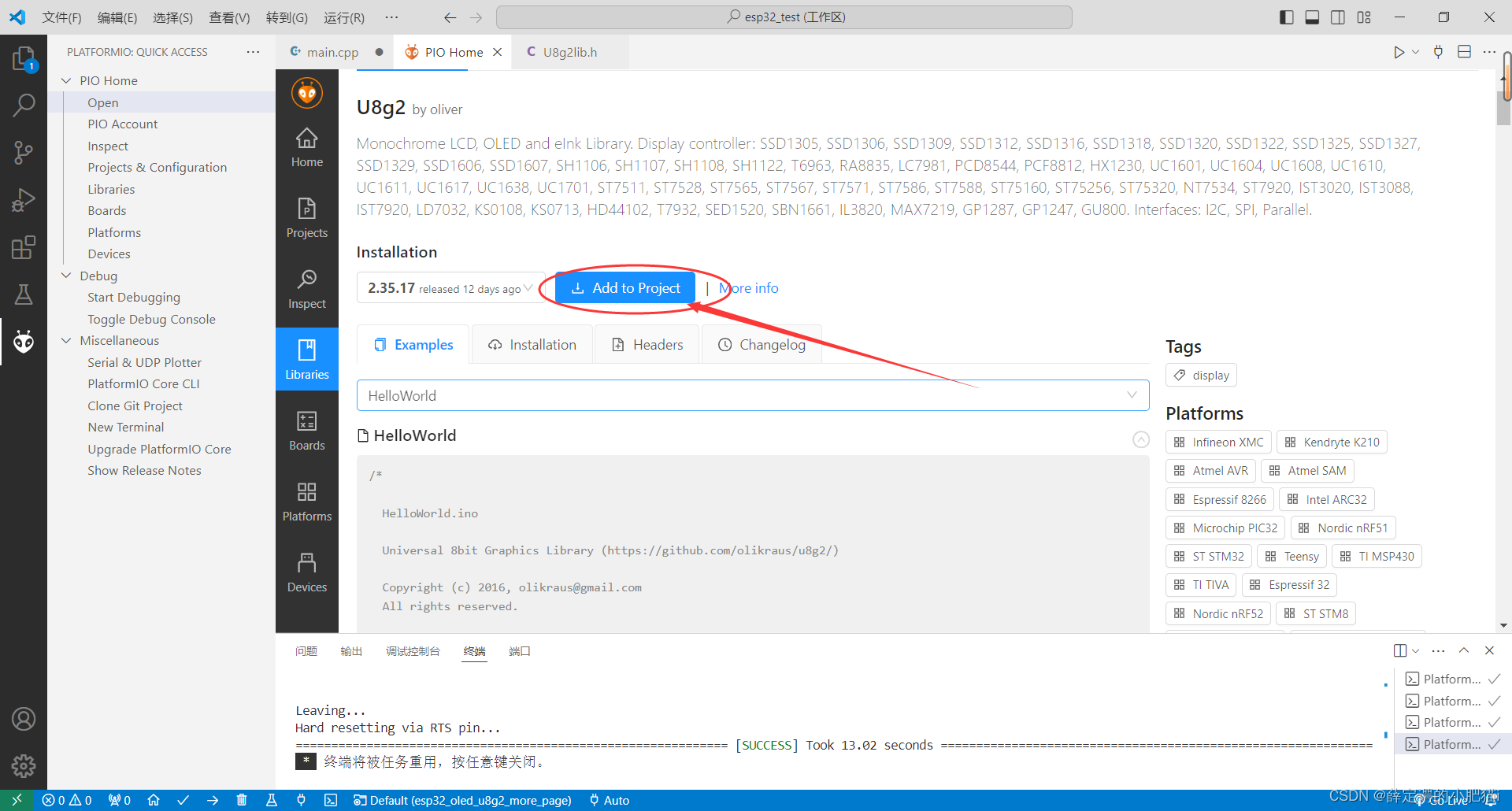
Task: Open Platforms in the PIO Home sidebar
Action: [x=307, y=502]
